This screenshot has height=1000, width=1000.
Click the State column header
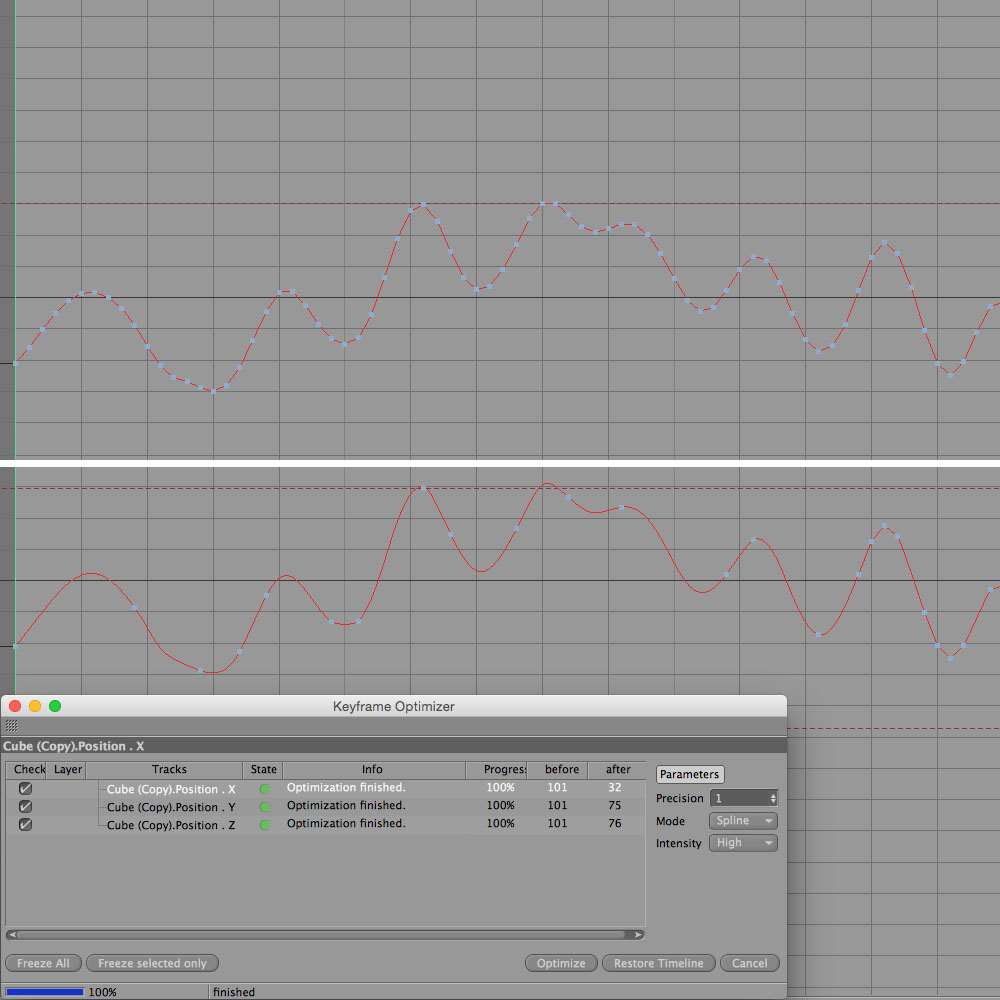[263, 770]
